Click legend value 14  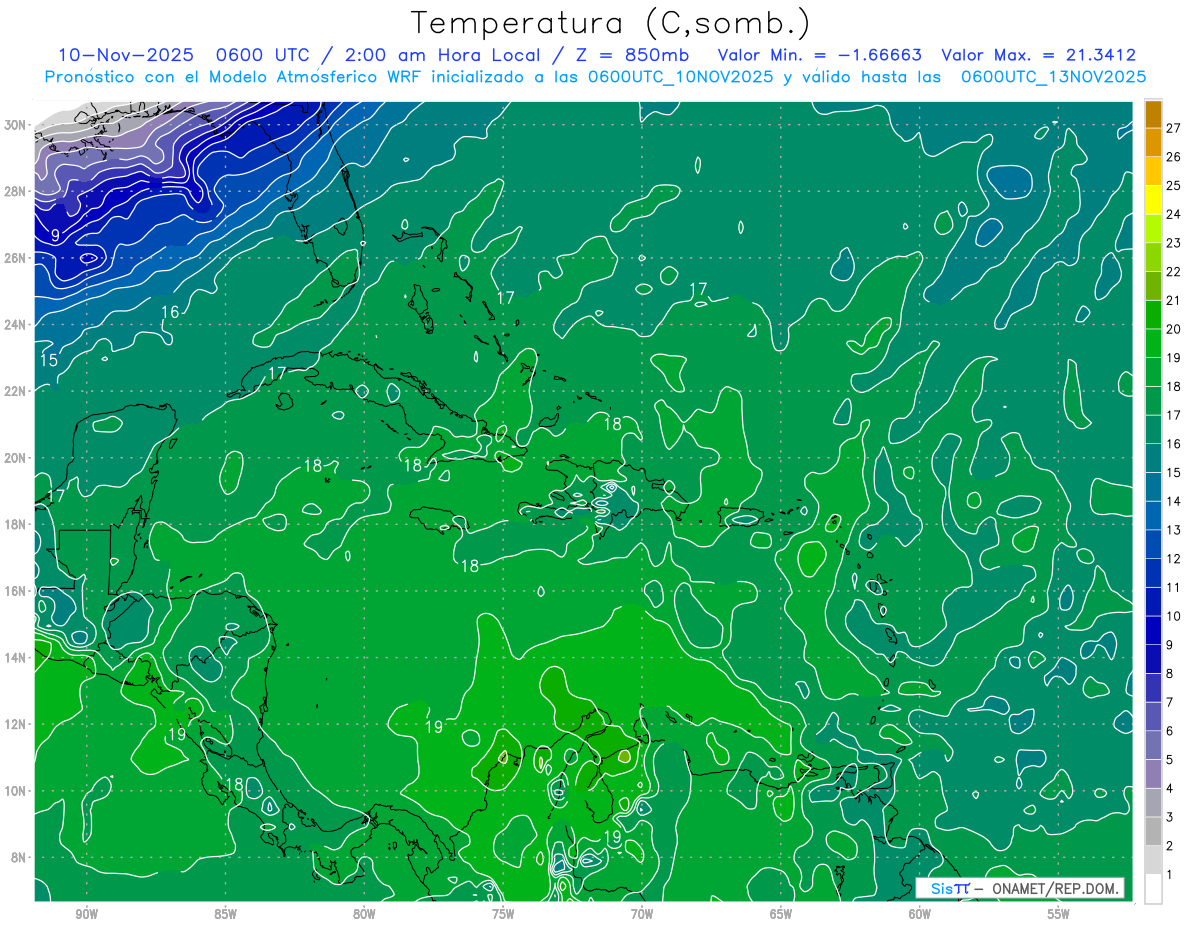[1174, 501]
